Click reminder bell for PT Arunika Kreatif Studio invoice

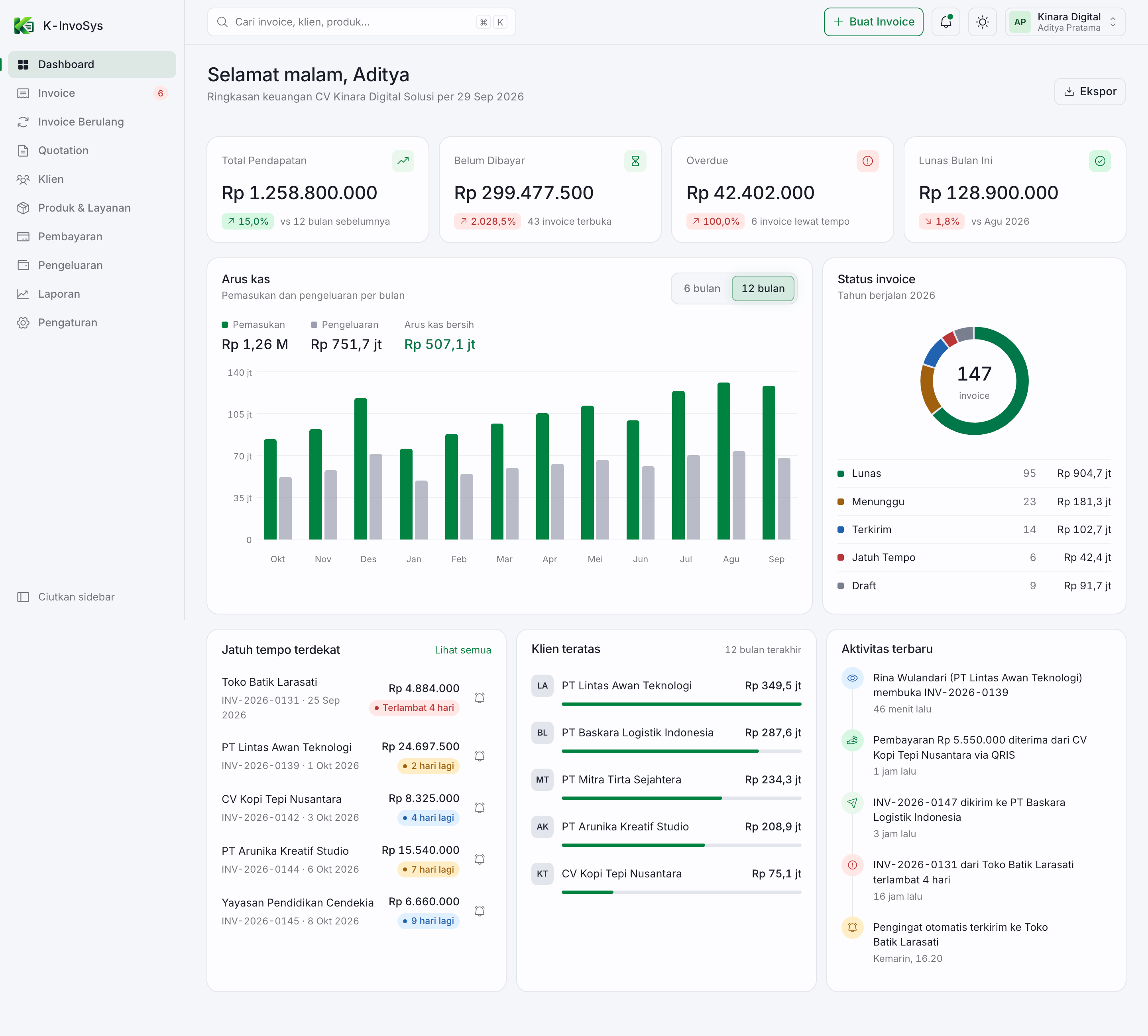coord(480,859)
